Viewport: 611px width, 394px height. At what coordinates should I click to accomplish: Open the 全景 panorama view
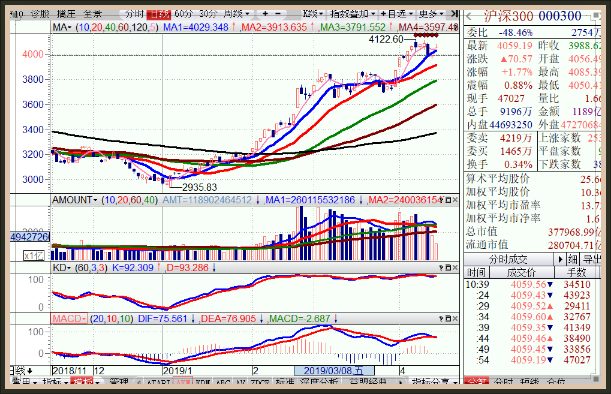(93, 14)
